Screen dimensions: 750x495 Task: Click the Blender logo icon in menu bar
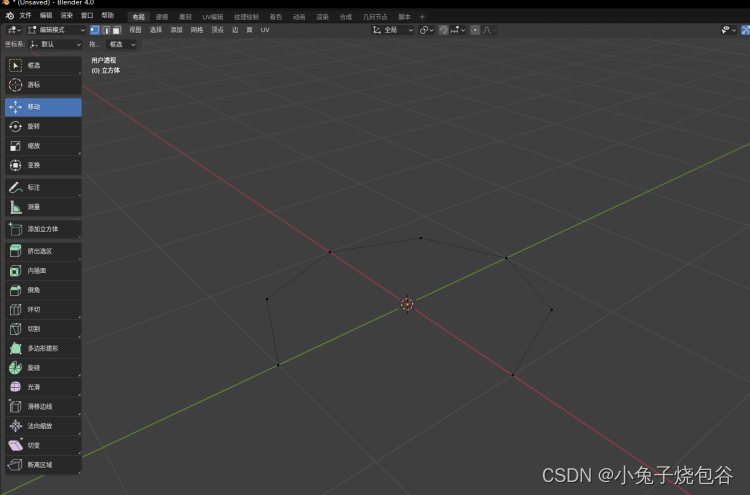[10, 16]
